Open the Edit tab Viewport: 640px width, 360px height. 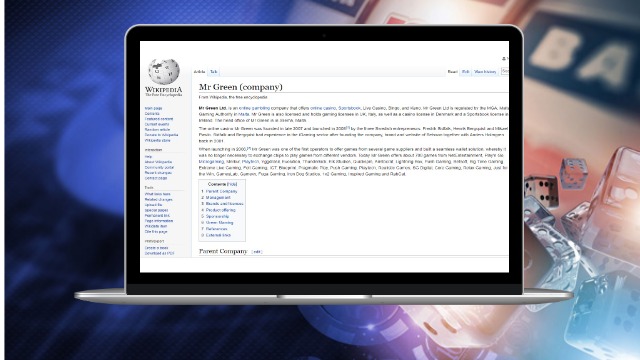(465, 72)
